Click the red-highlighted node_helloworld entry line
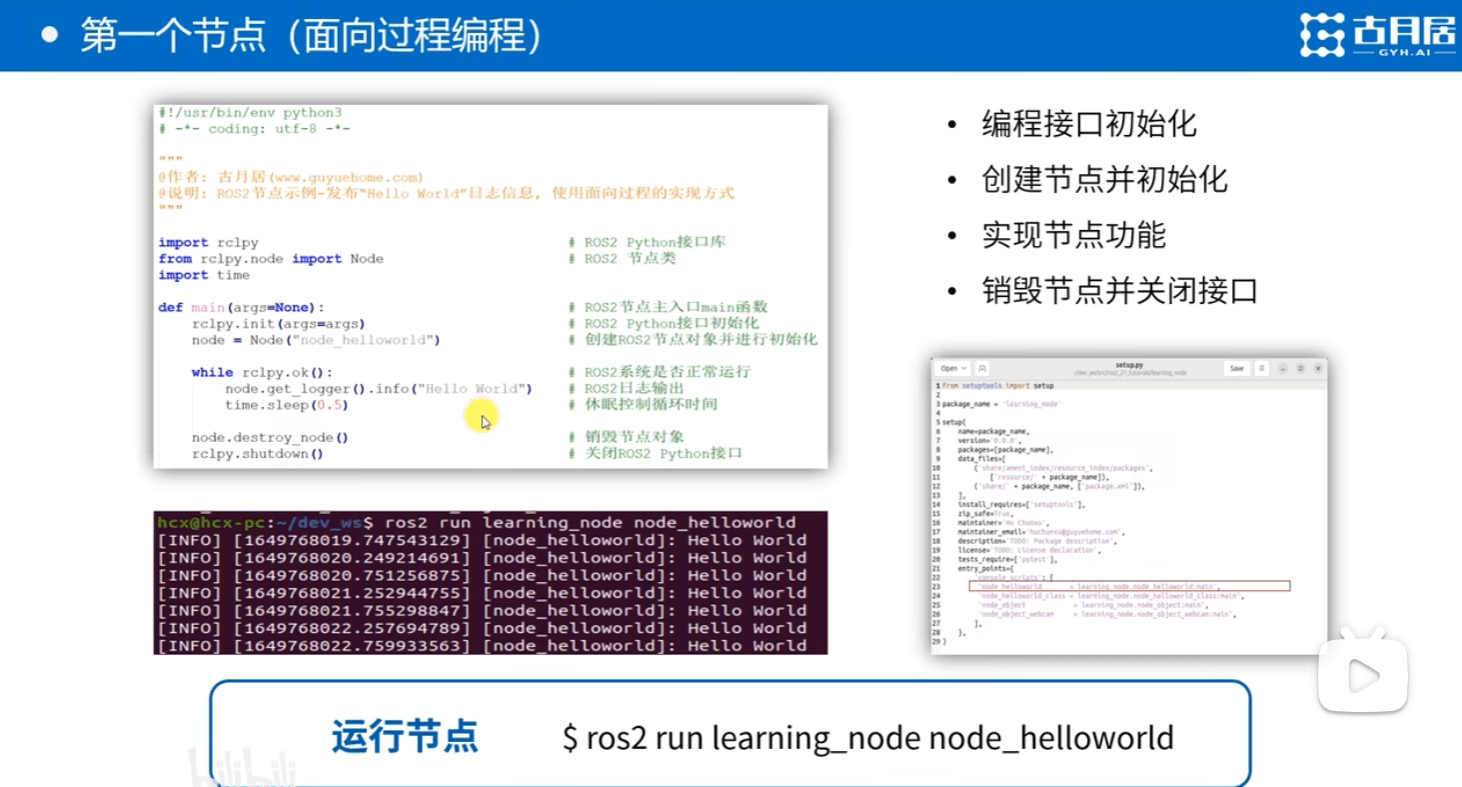The height and width of the screenshot is (787, 1462). 1129,586
